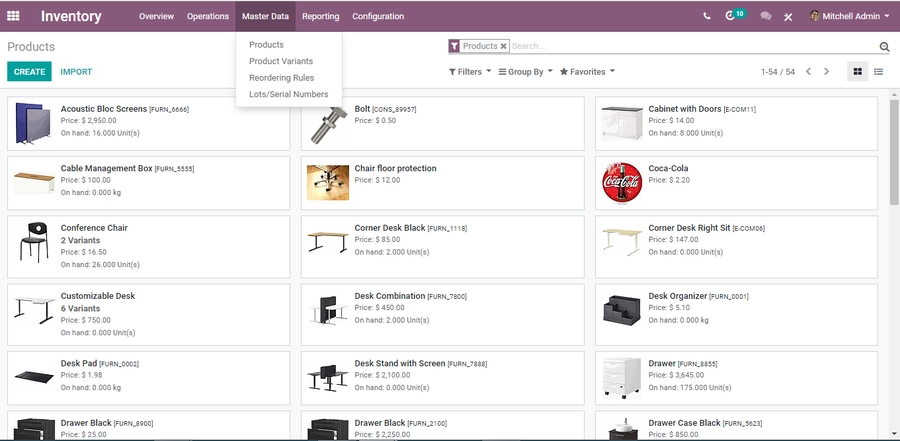This screenshot has width=900, height=441.
Task: Click the CREATE button
Action: [x=29, y=72]
